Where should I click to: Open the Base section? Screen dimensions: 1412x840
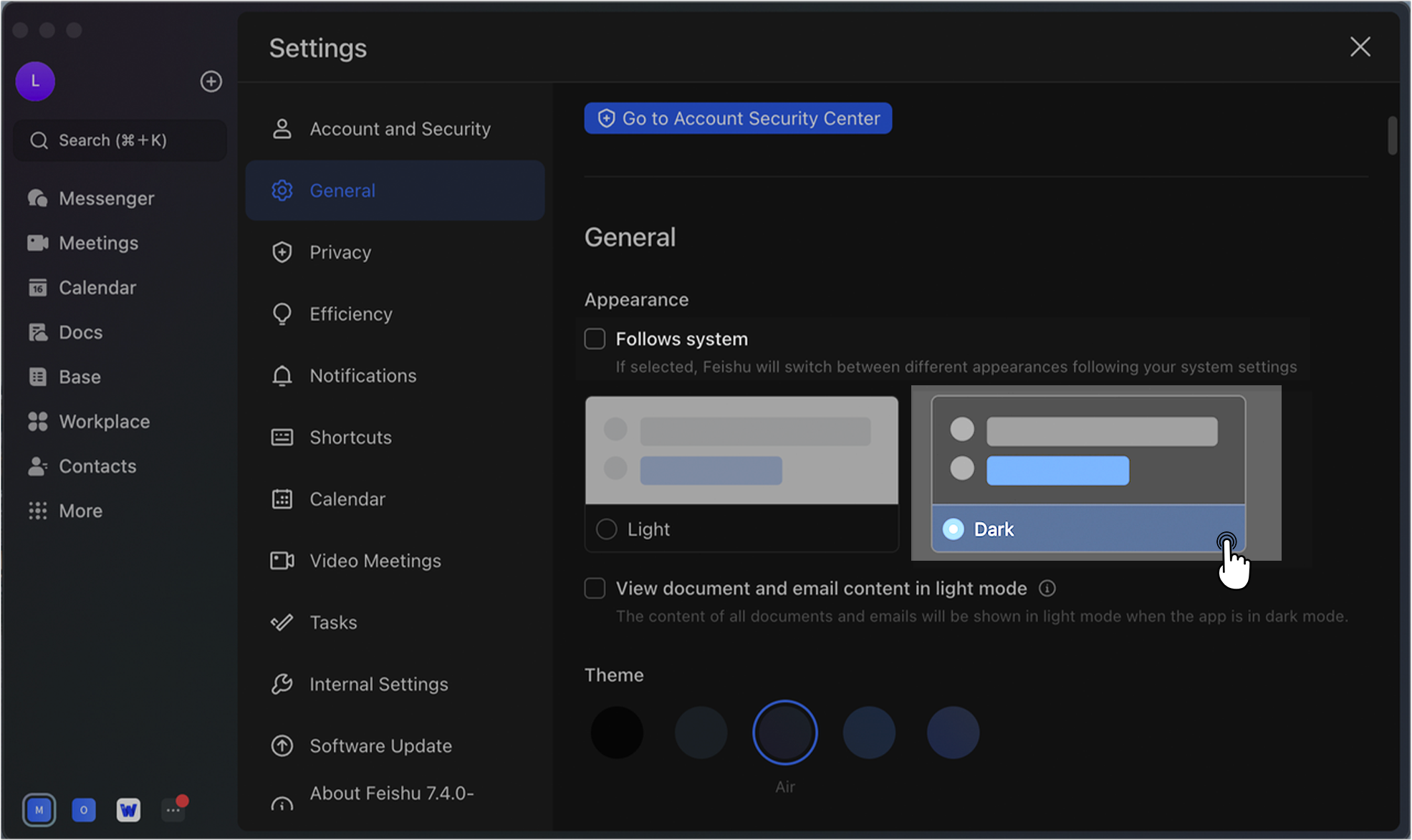click(x=79, y=376)
